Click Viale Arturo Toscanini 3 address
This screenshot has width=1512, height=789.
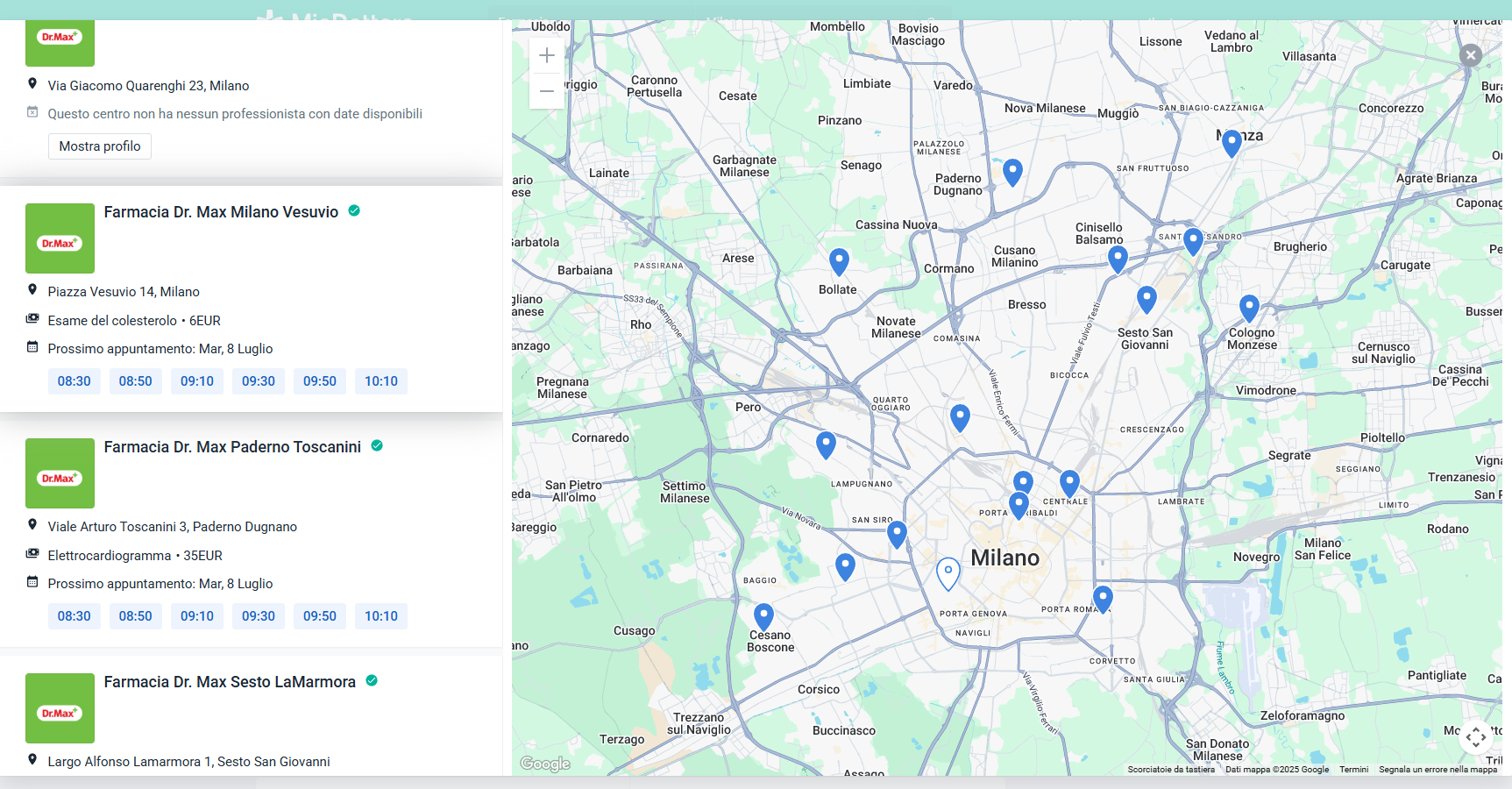(173, 527)
